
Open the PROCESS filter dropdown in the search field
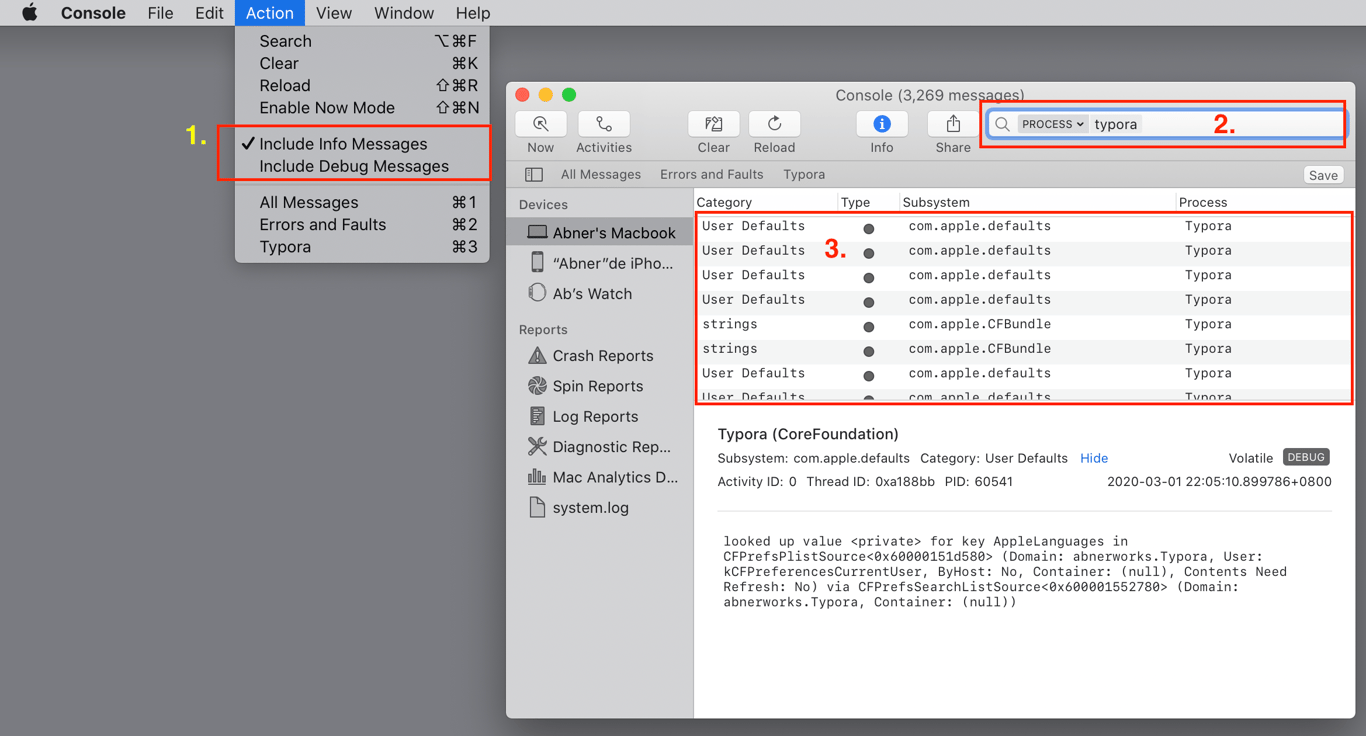1053,124
